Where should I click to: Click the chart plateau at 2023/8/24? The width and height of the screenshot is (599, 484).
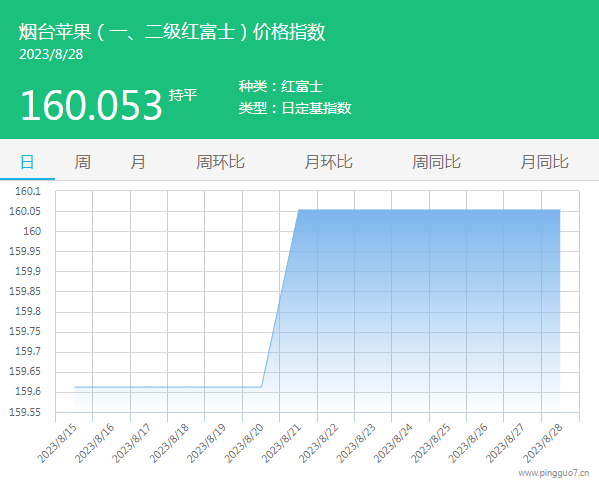[411, 209]
